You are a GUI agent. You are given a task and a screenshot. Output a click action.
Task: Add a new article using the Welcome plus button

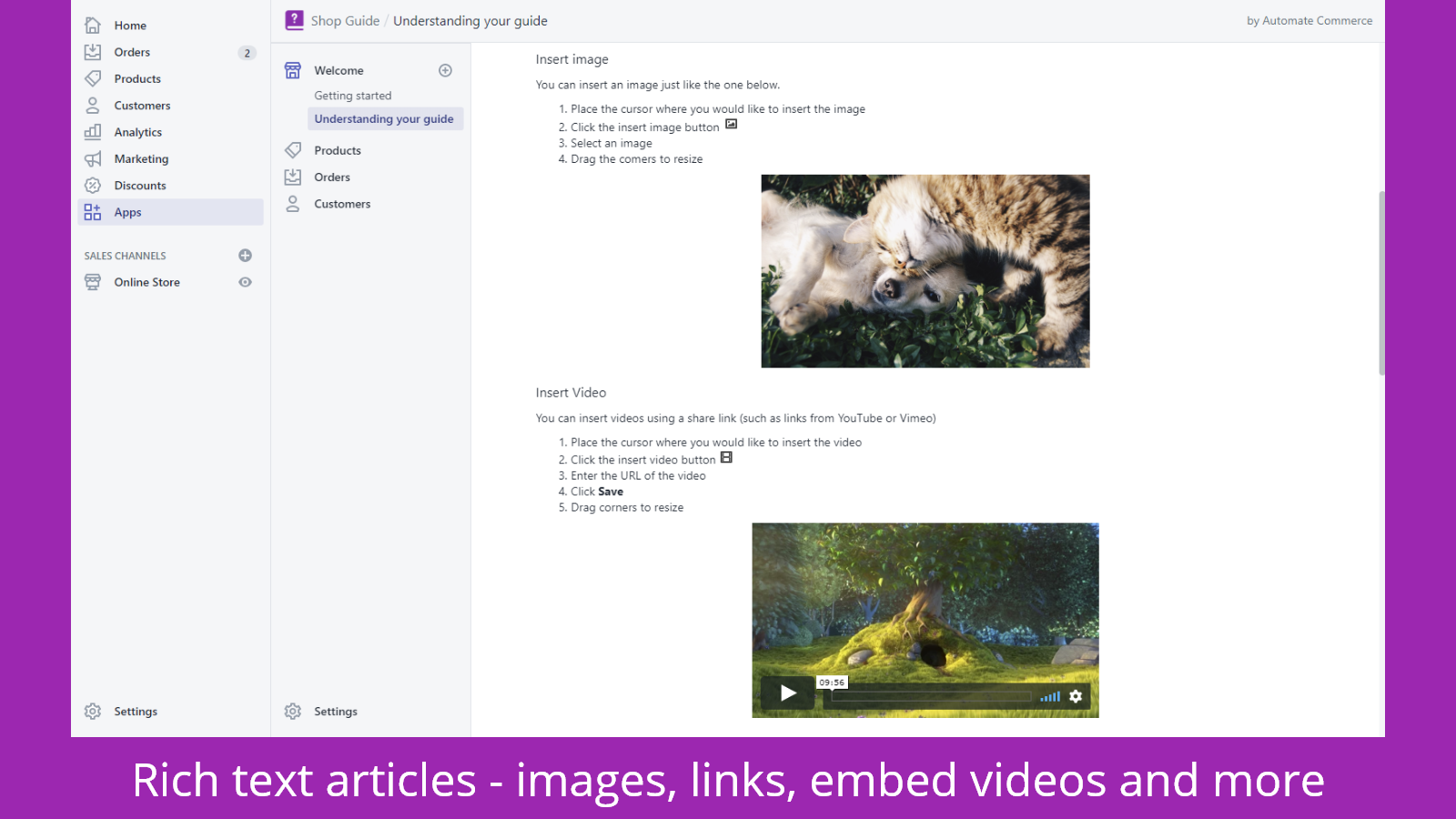point(445,70)
